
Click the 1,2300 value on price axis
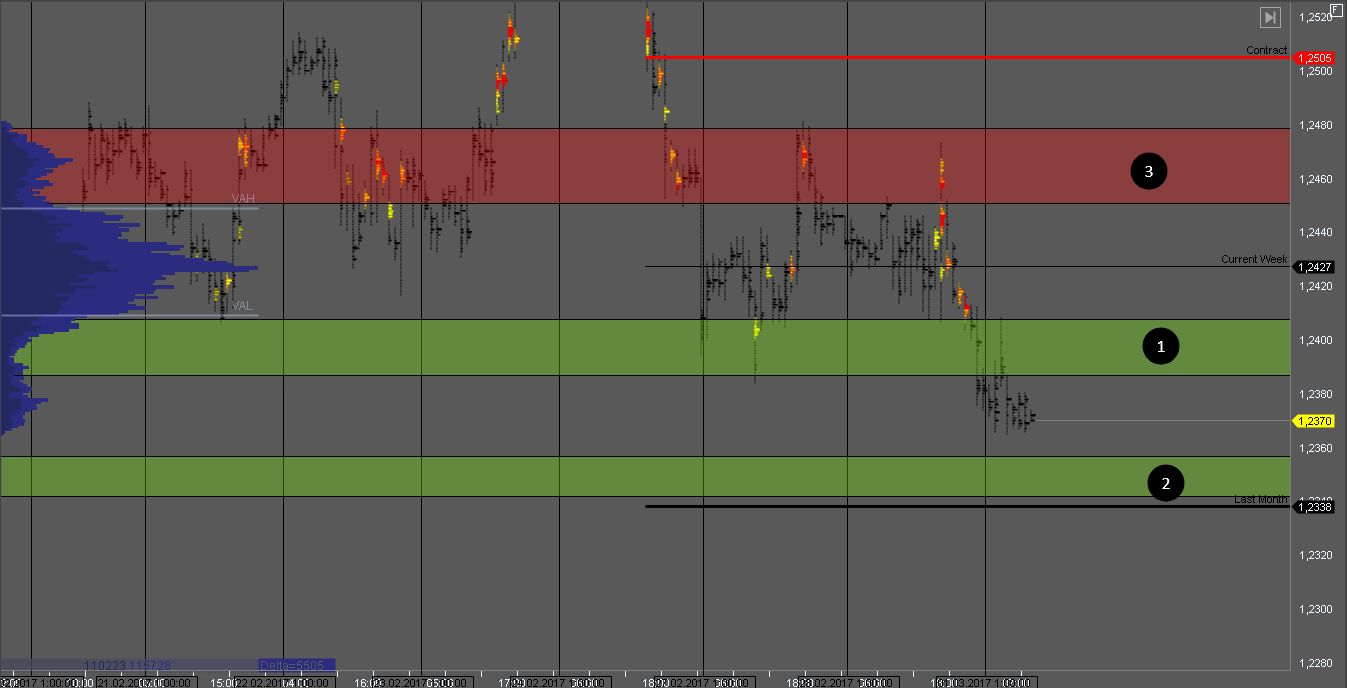point(1315,609)
